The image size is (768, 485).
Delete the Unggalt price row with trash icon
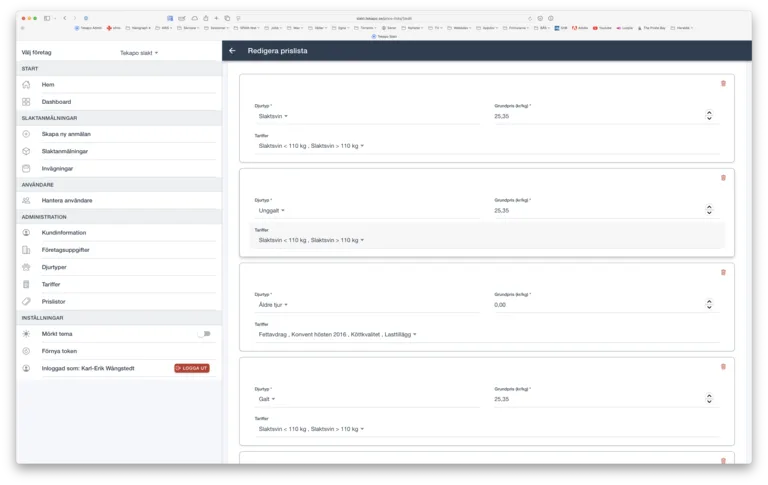click(x=723, y=178)
